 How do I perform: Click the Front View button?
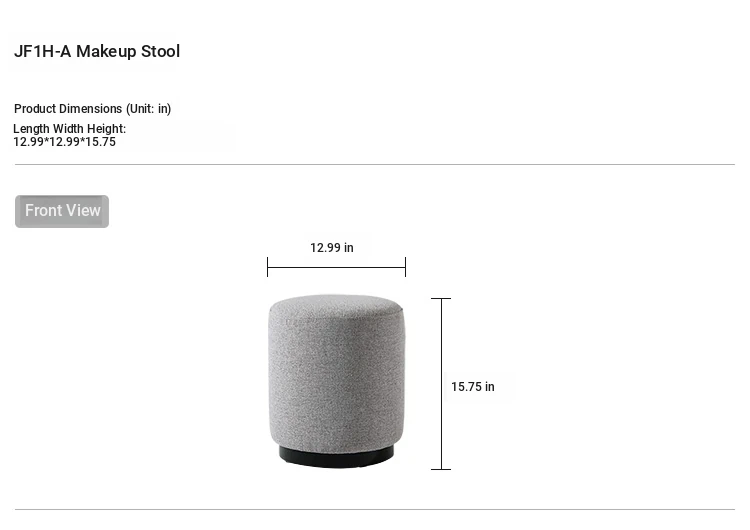(x=62, y=211)
